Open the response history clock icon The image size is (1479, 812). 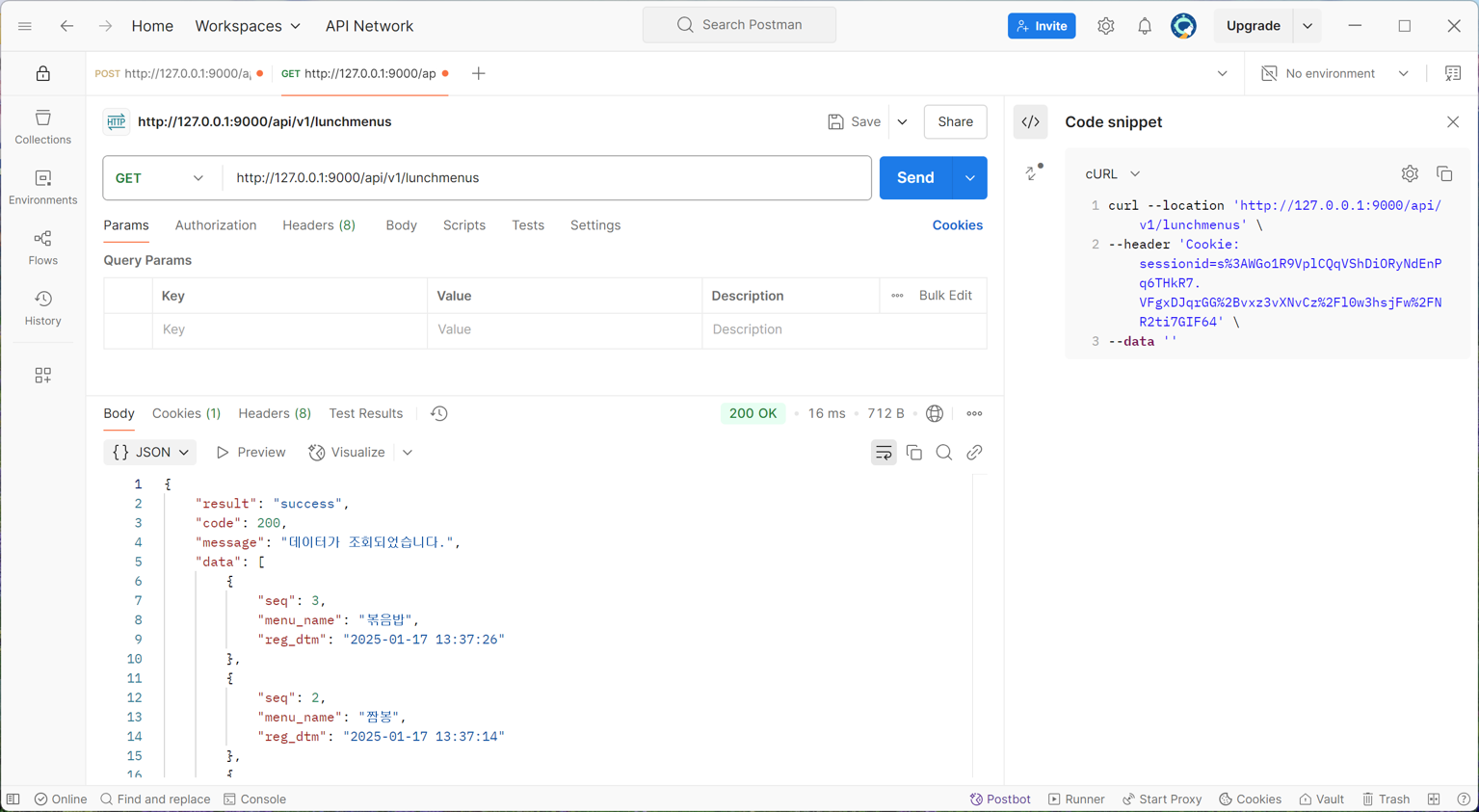pyautogui.click(x=439, y=413)
